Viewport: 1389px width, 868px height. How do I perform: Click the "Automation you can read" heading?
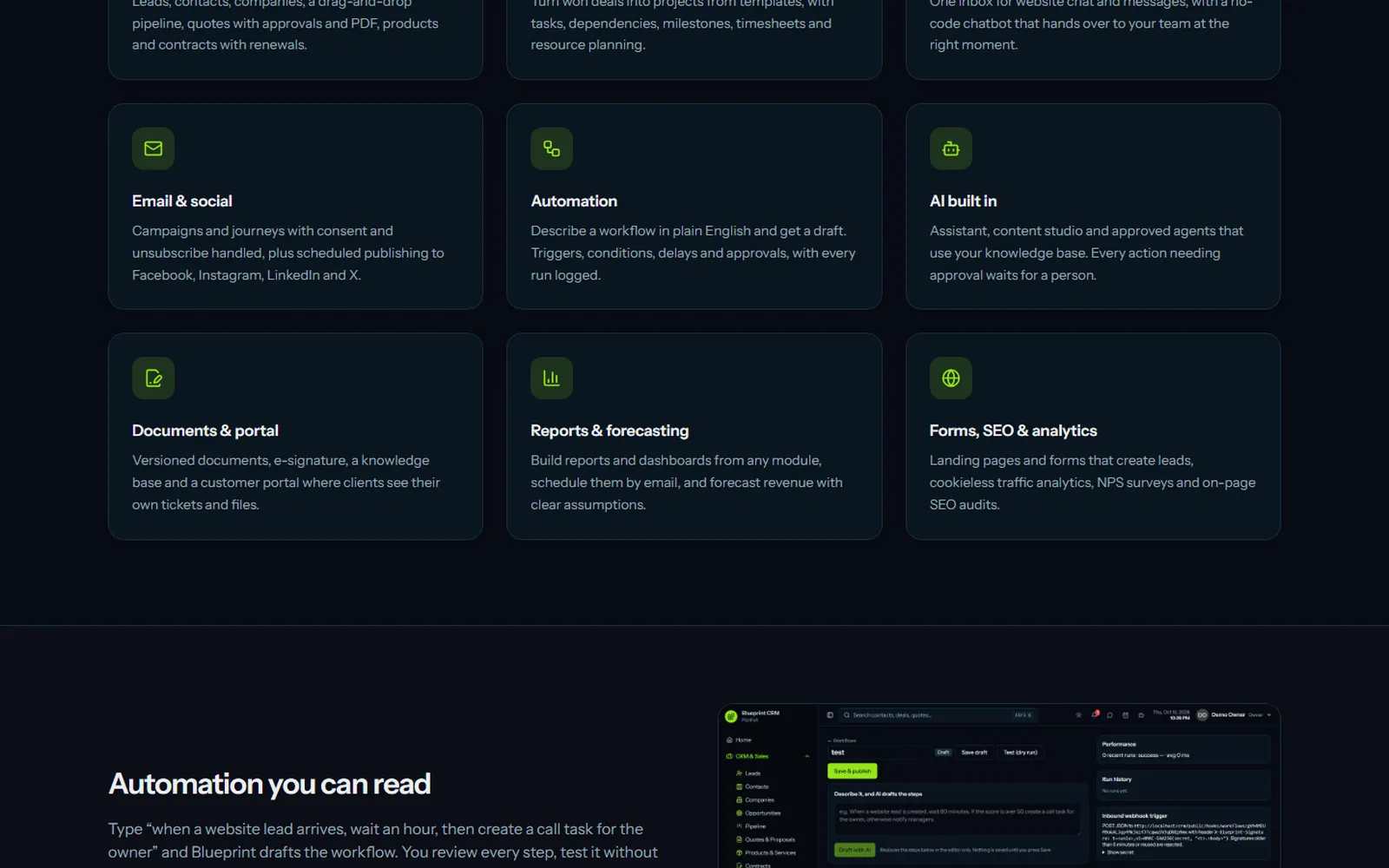coord(269,784)
